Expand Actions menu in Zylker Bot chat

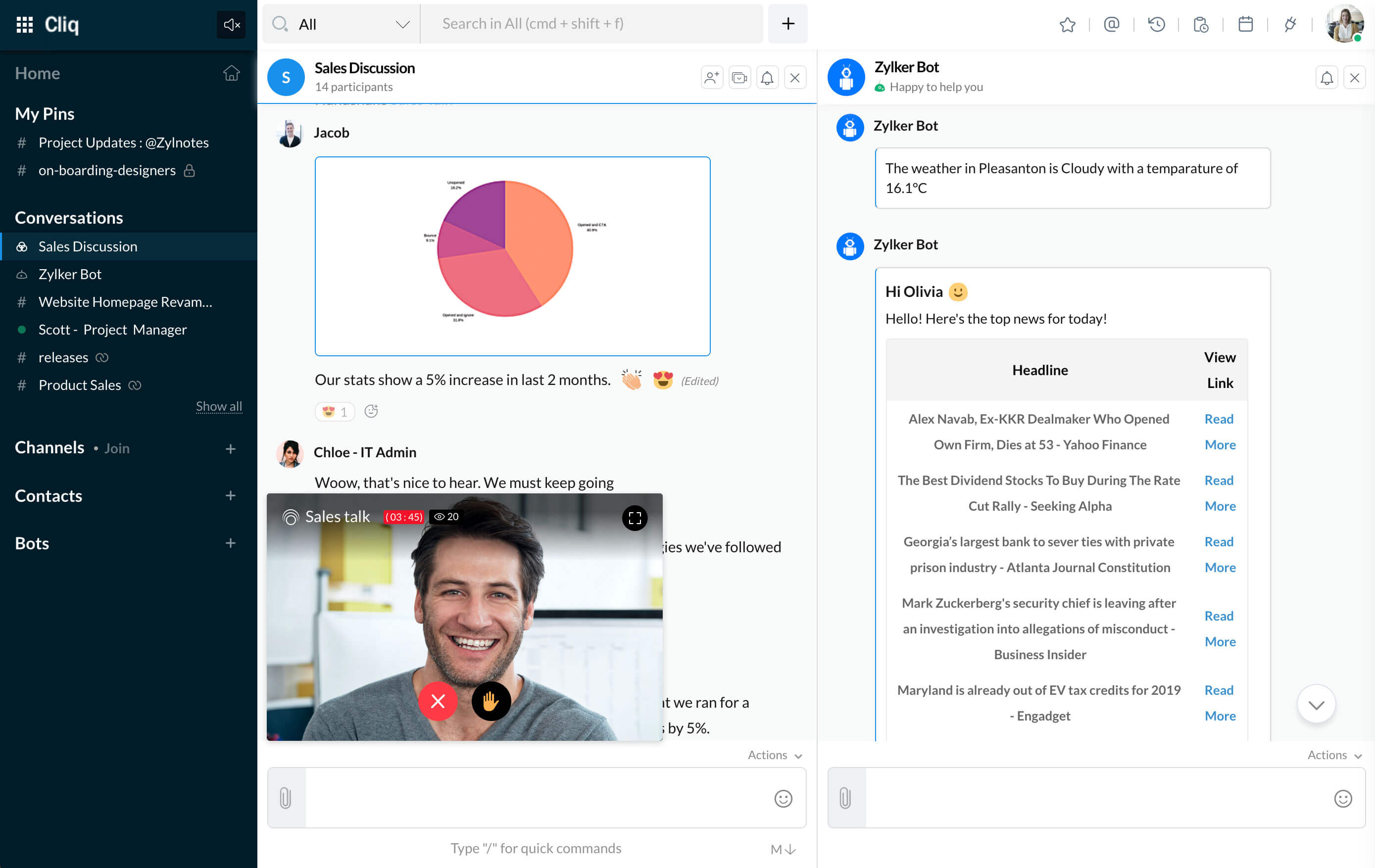1334,755
